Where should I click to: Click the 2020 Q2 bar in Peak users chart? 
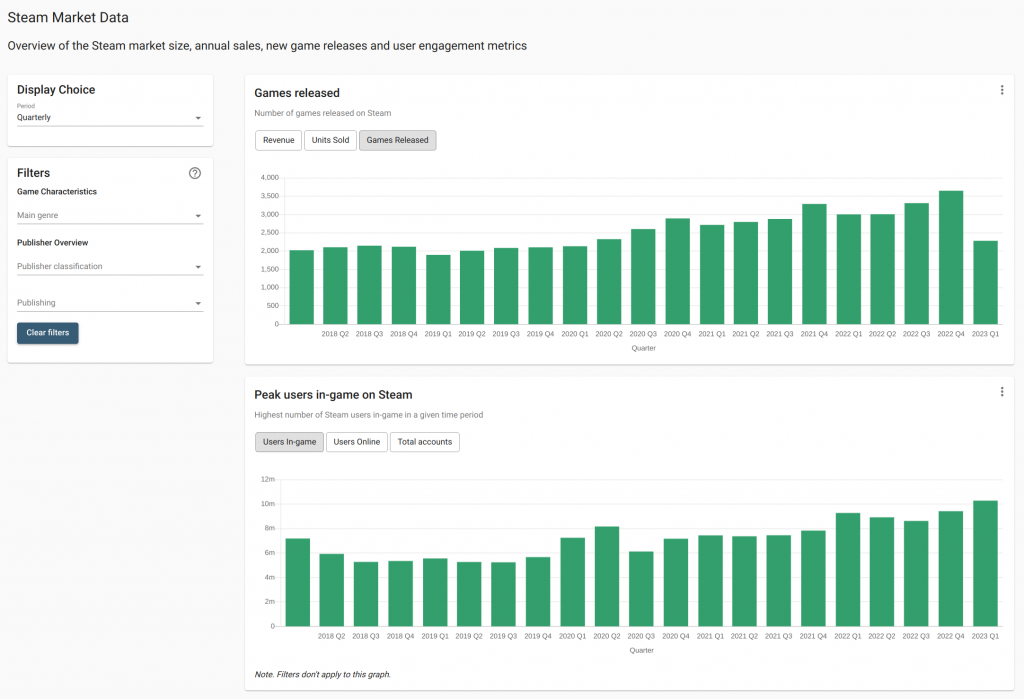(607, 577)
